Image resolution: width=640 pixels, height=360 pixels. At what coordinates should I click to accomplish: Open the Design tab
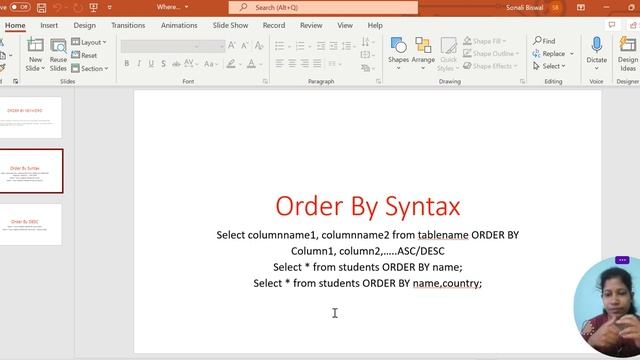pos(84,25)
